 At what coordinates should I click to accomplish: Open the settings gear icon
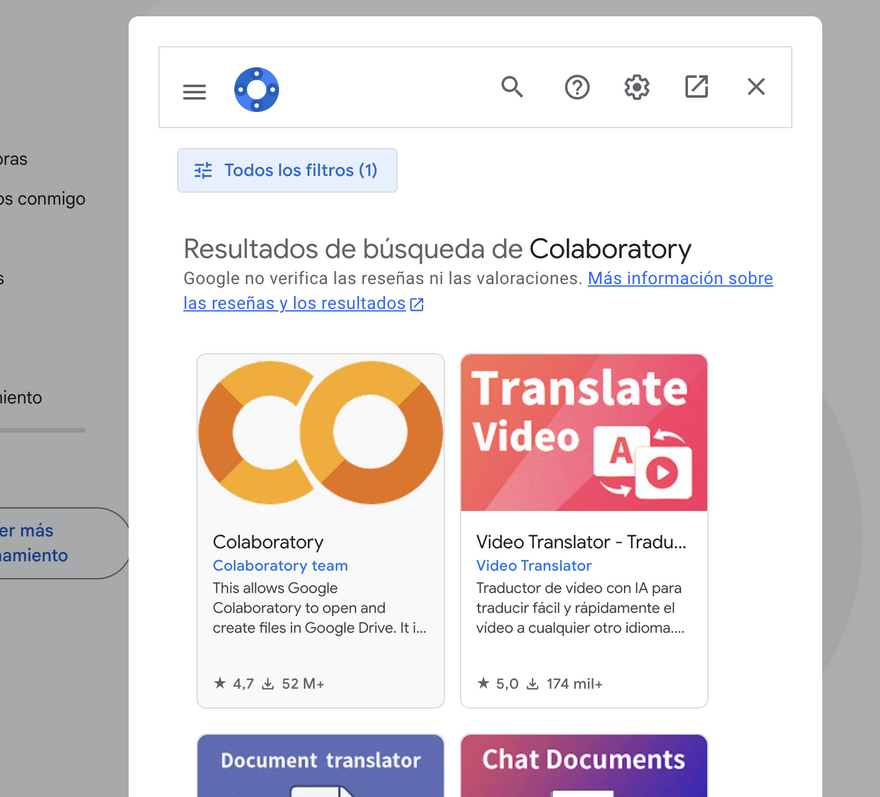(x=637, y=87)
